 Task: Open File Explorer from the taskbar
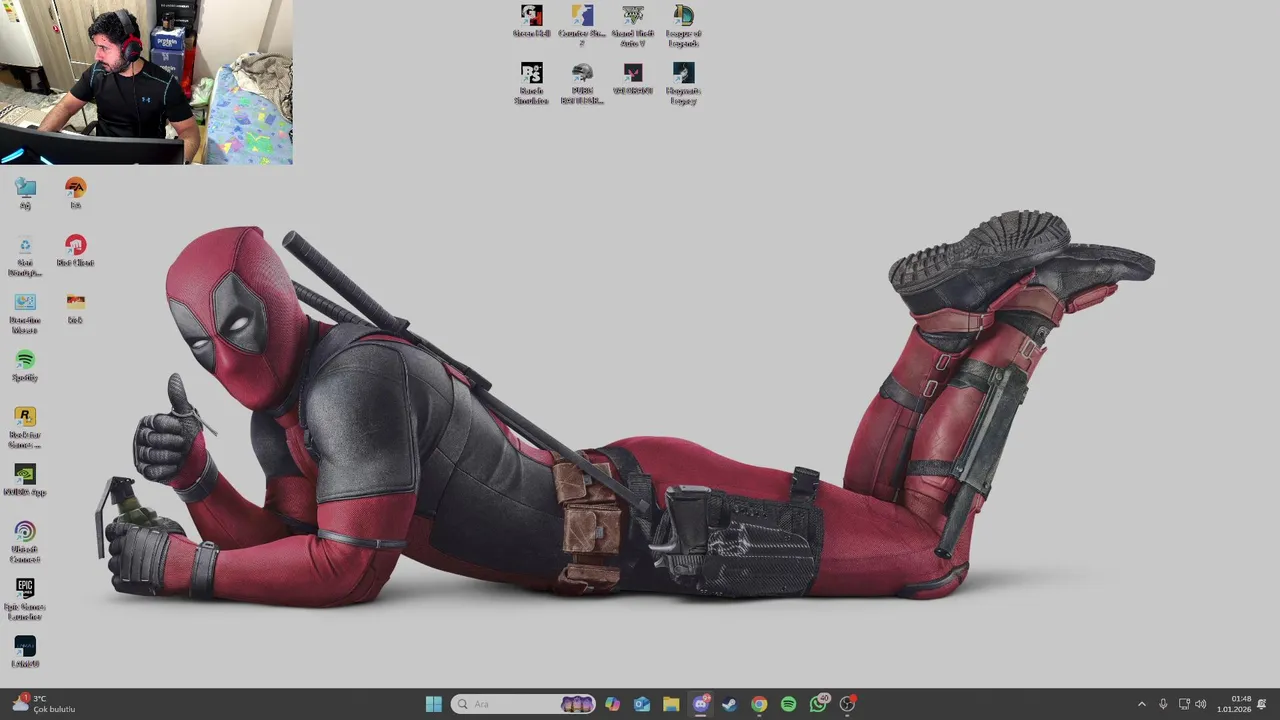click(671, 704)
